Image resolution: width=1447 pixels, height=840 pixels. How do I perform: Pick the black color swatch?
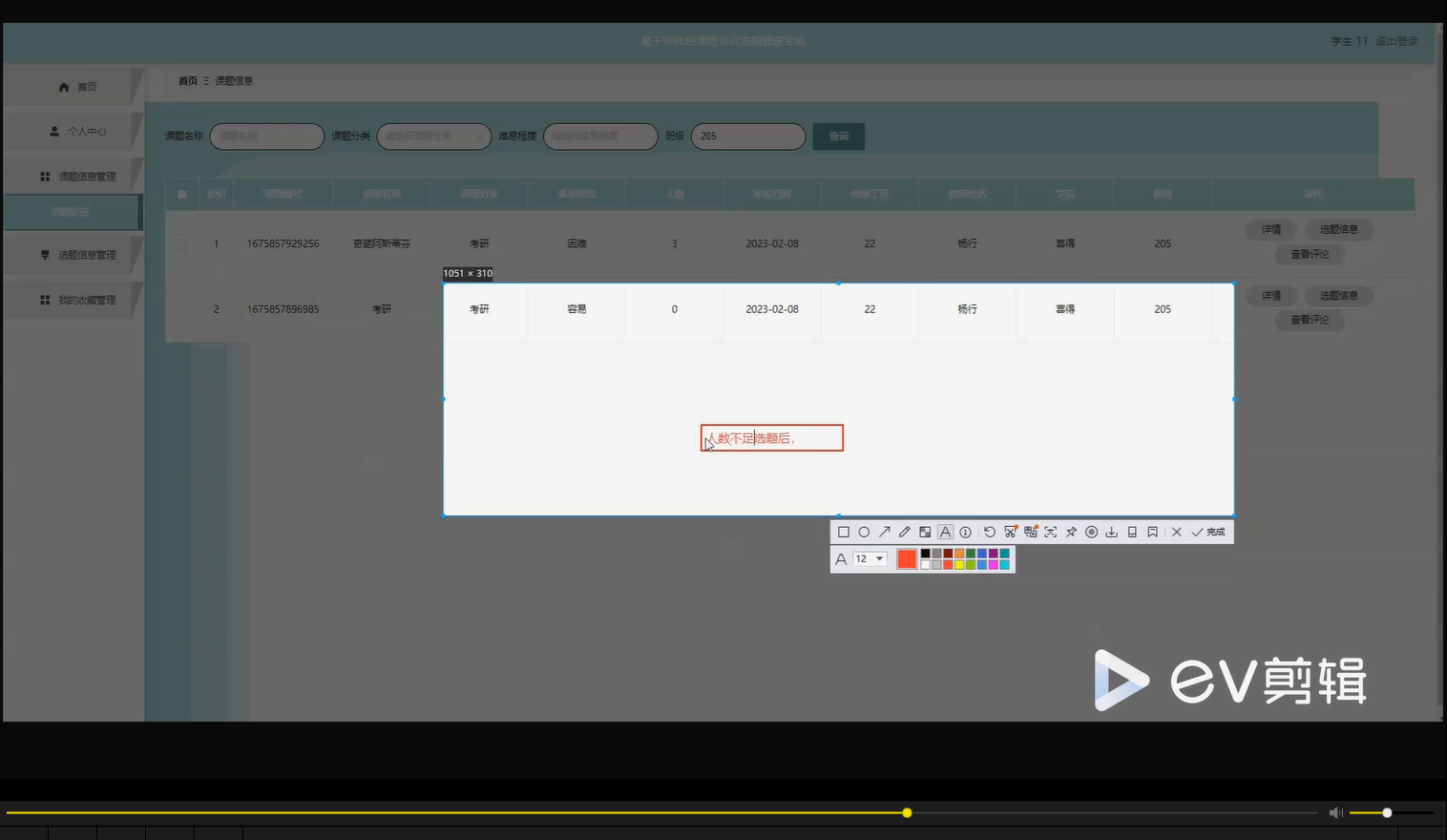pos(925,554)
